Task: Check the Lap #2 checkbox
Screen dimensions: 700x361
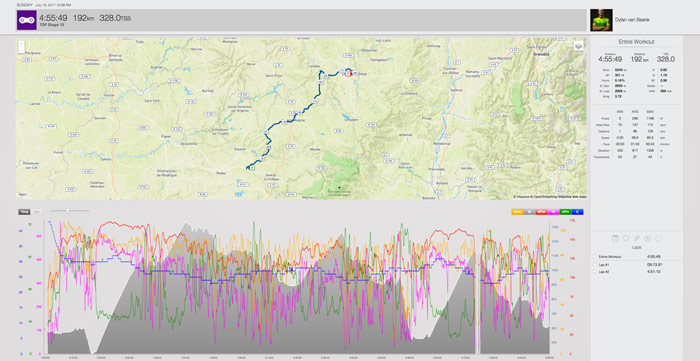Action: (595, 271)
